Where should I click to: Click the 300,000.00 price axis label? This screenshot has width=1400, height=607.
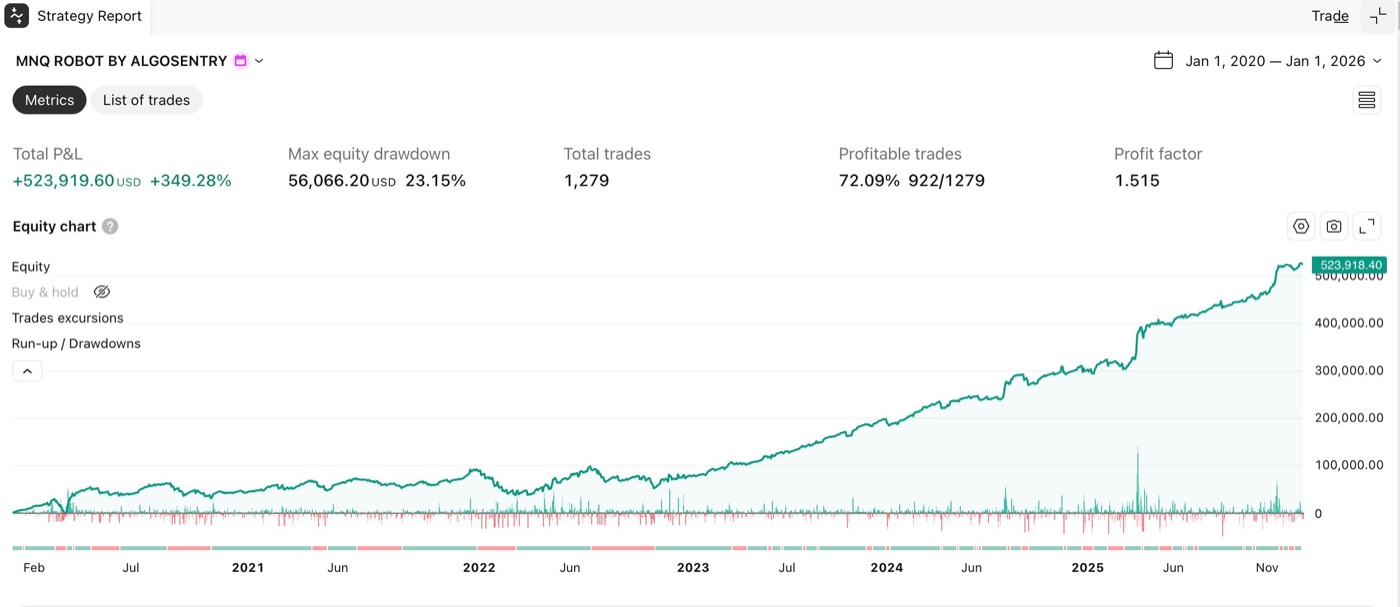coord(1347,371)
